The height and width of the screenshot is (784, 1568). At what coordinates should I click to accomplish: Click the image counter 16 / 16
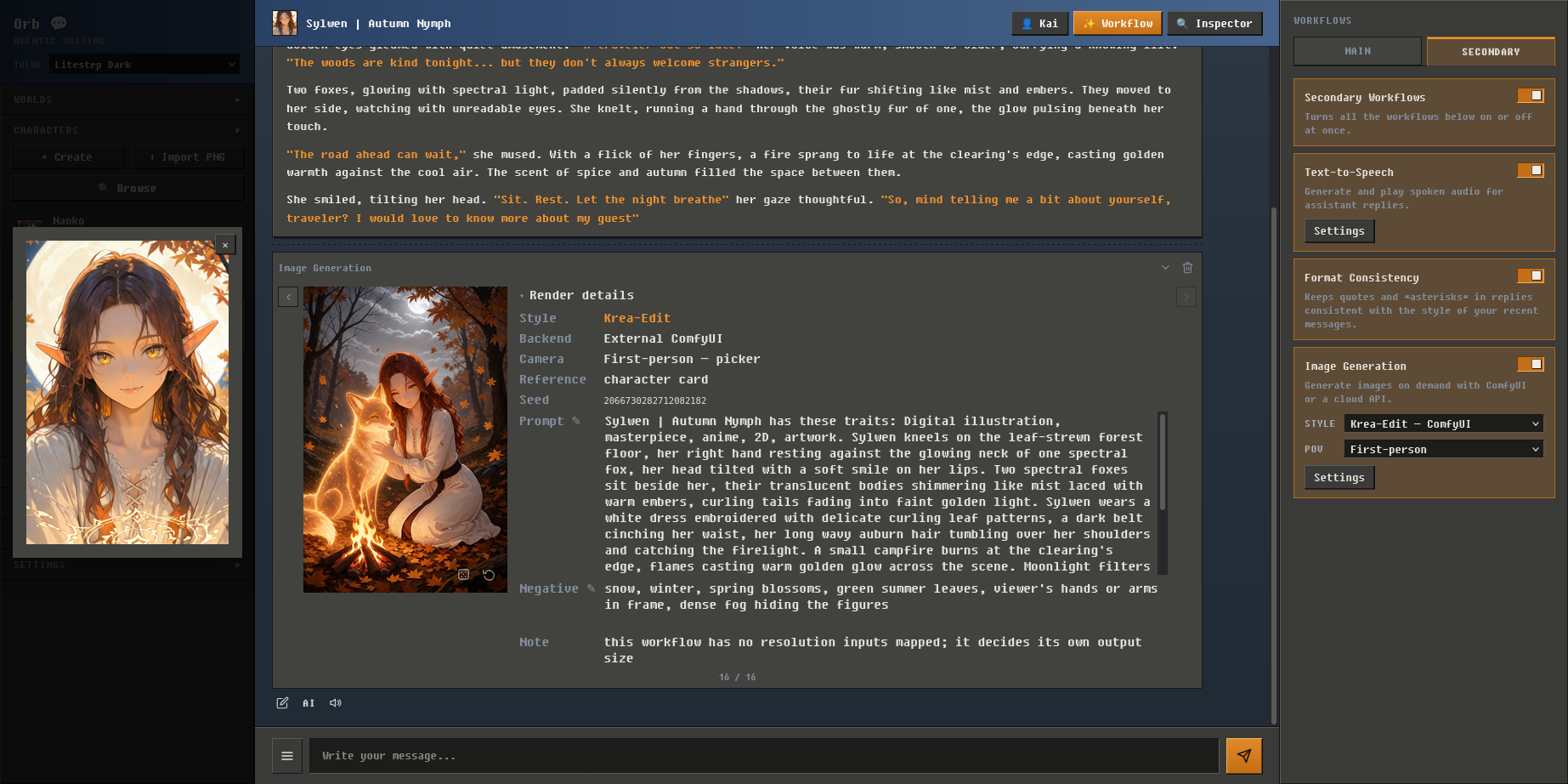click(737, 678)
